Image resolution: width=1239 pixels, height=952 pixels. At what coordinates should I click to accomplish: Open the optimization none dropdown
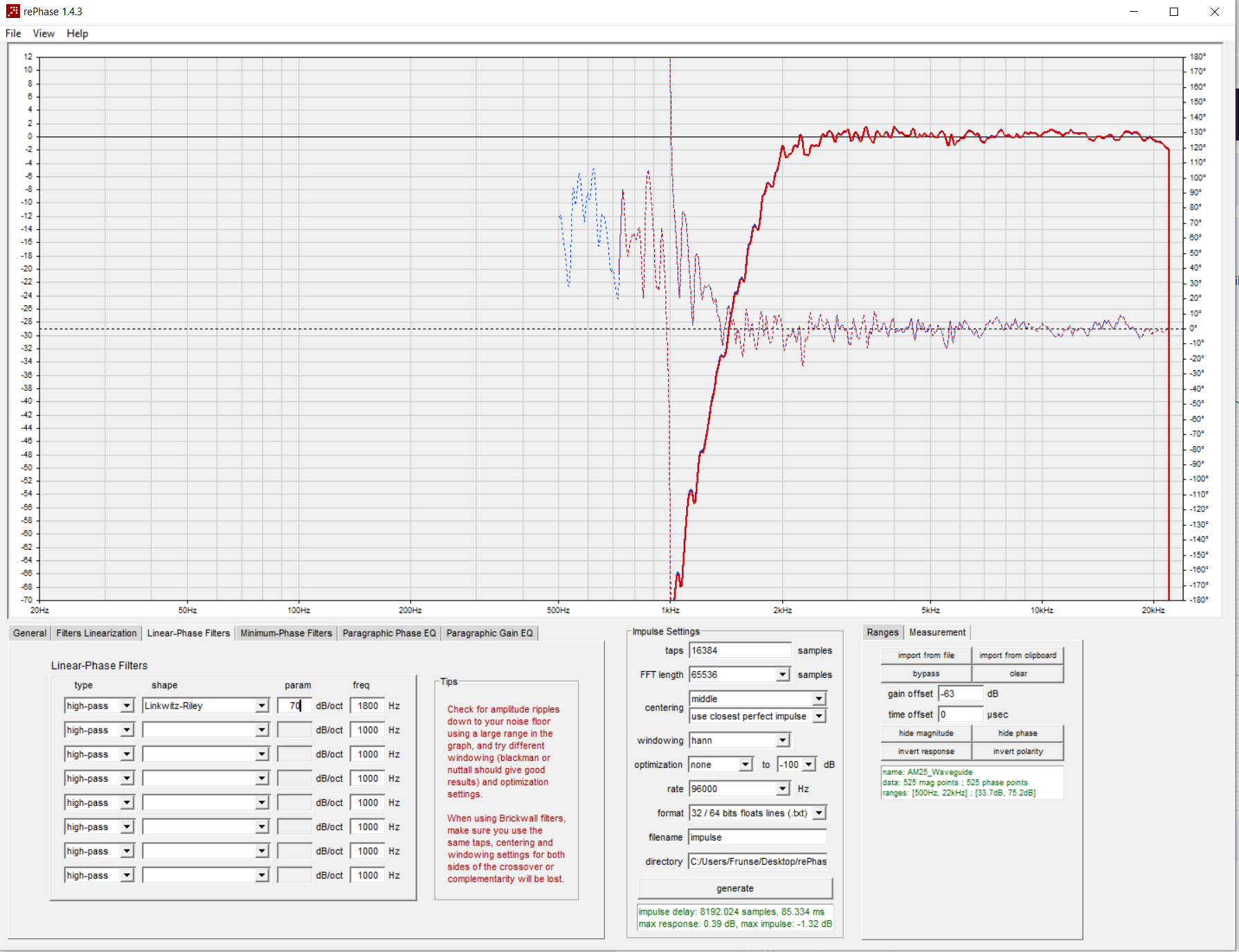coord(745,765)
